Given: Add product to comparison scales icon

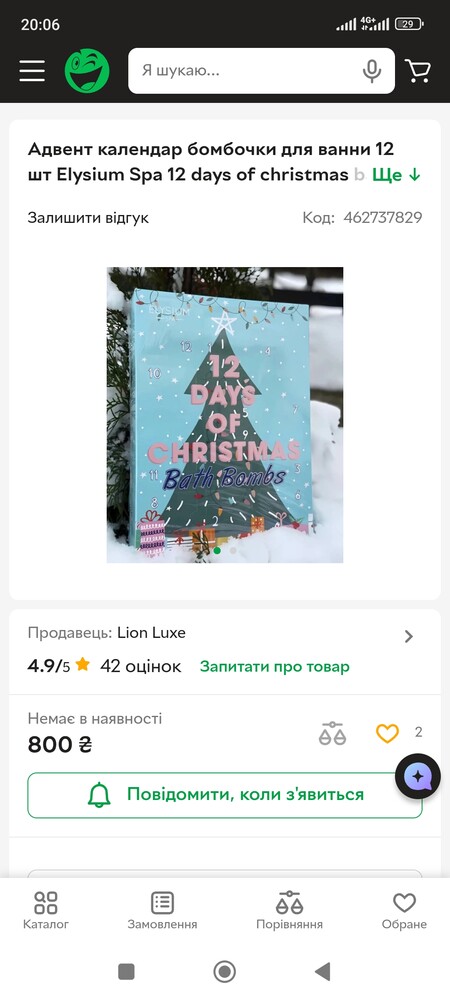Looking at the screenshot, I should click(x=332, y=733).
